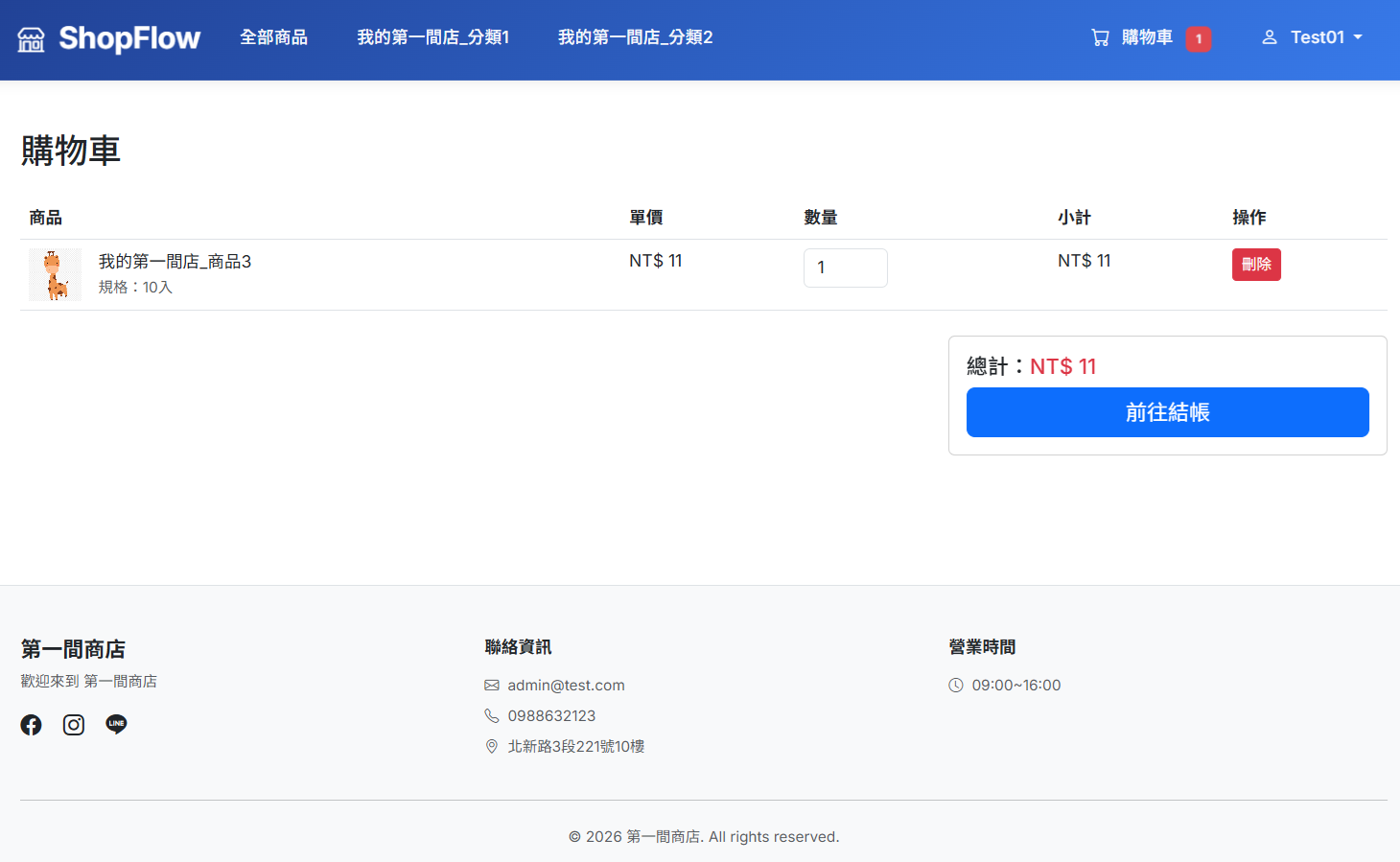Click the email envelope icon beside admin@test.com
The image size is (1400, 862).
(x=491, y=685)
